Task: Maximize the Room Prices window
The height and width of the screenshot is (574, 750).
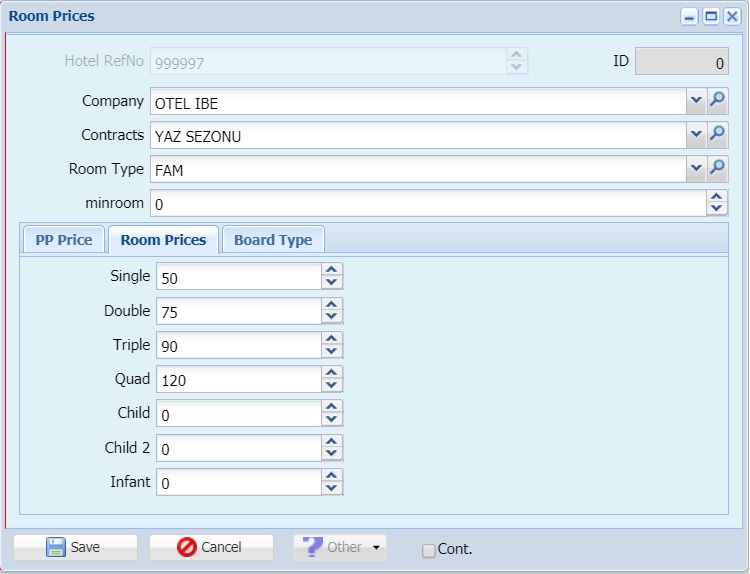Action: [711, 17]
